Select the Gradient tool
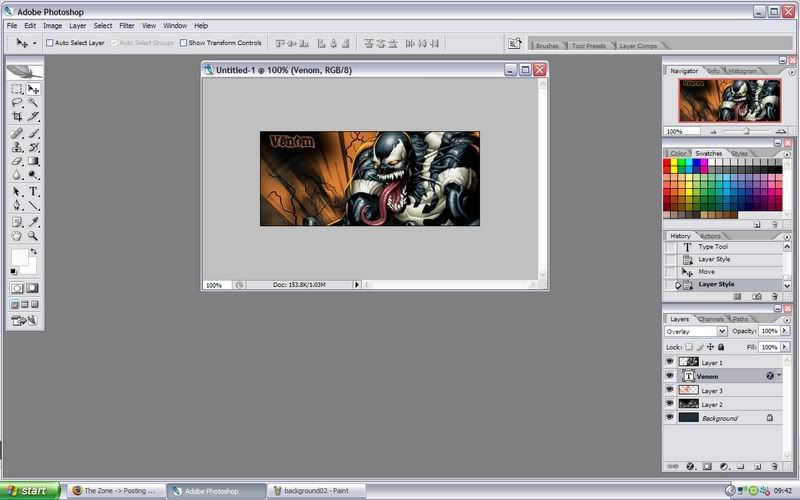The image size is (800, 500). pos(33,161)
